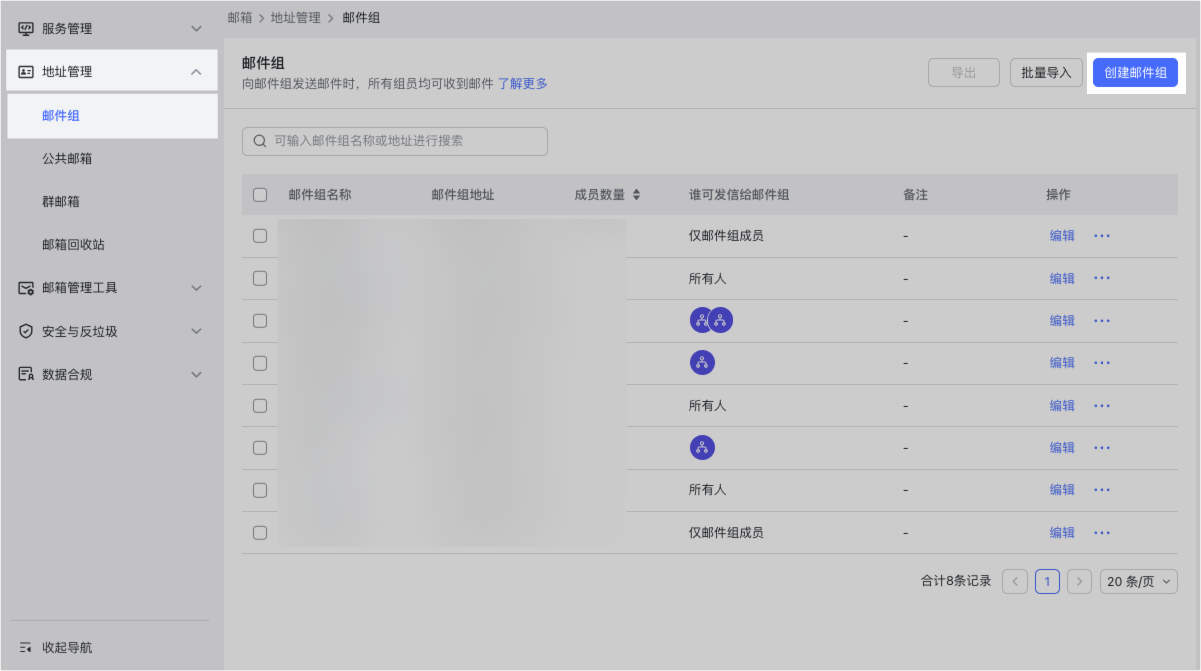The image size is (1201, 671).
Task: Click the 数据合规 document icon
Action: [x=26, y=374]
